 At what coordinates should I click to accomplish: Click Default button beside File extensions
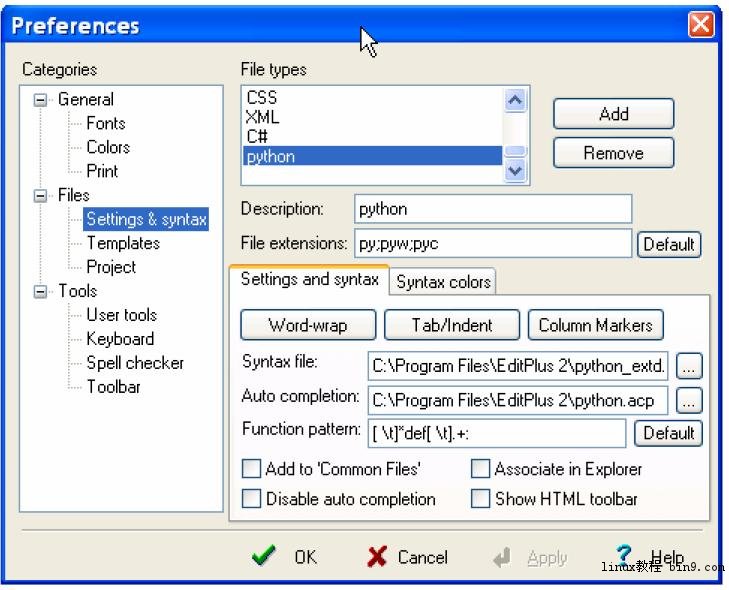pyautogui.click(x=669, y=244)
